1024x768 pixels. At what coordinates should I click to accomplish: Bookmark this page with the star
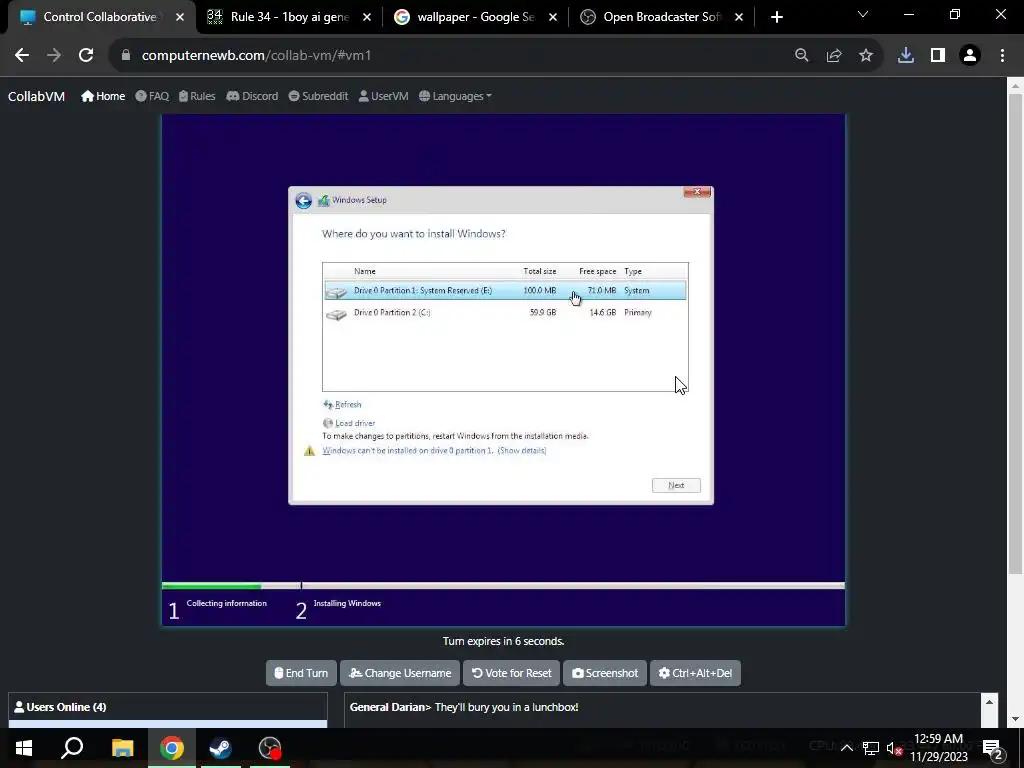[866, 56]
